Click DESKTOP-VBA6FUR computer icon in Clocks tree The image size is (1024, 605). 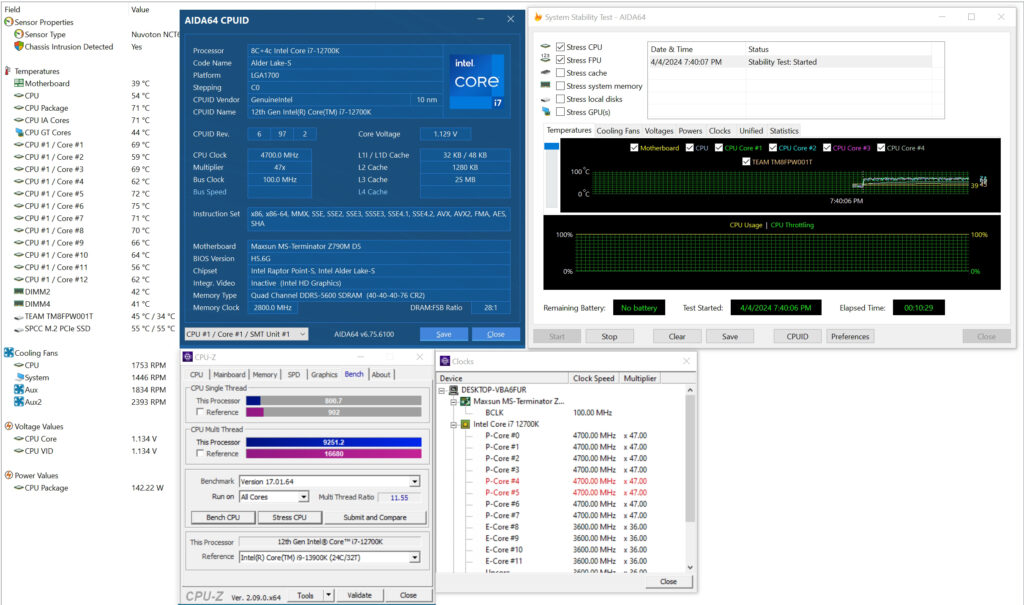coord(454,389)
